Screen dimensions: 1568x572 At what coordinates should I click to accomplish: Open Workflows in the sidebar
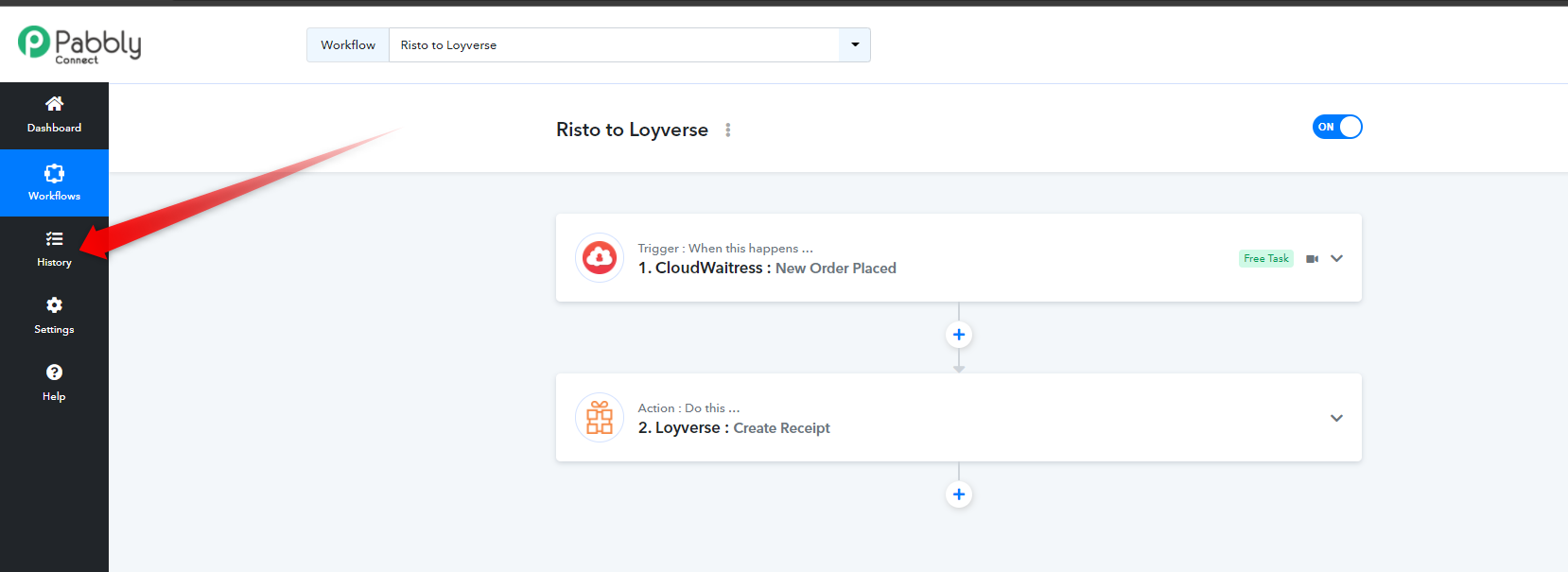[x=54, y=182]
